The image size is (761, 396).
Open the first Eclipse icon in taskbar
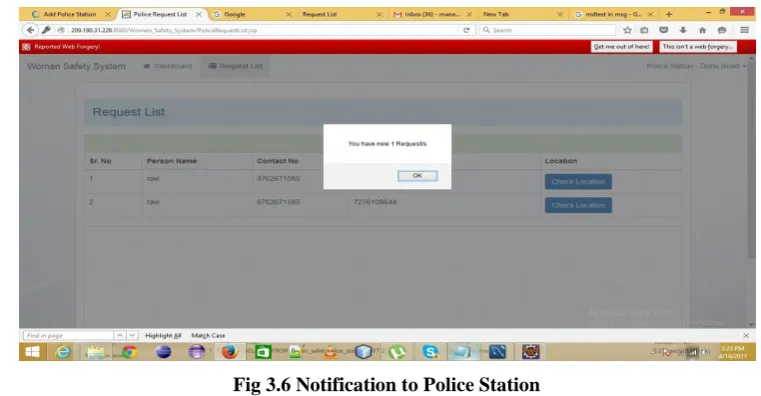[163, 352]
